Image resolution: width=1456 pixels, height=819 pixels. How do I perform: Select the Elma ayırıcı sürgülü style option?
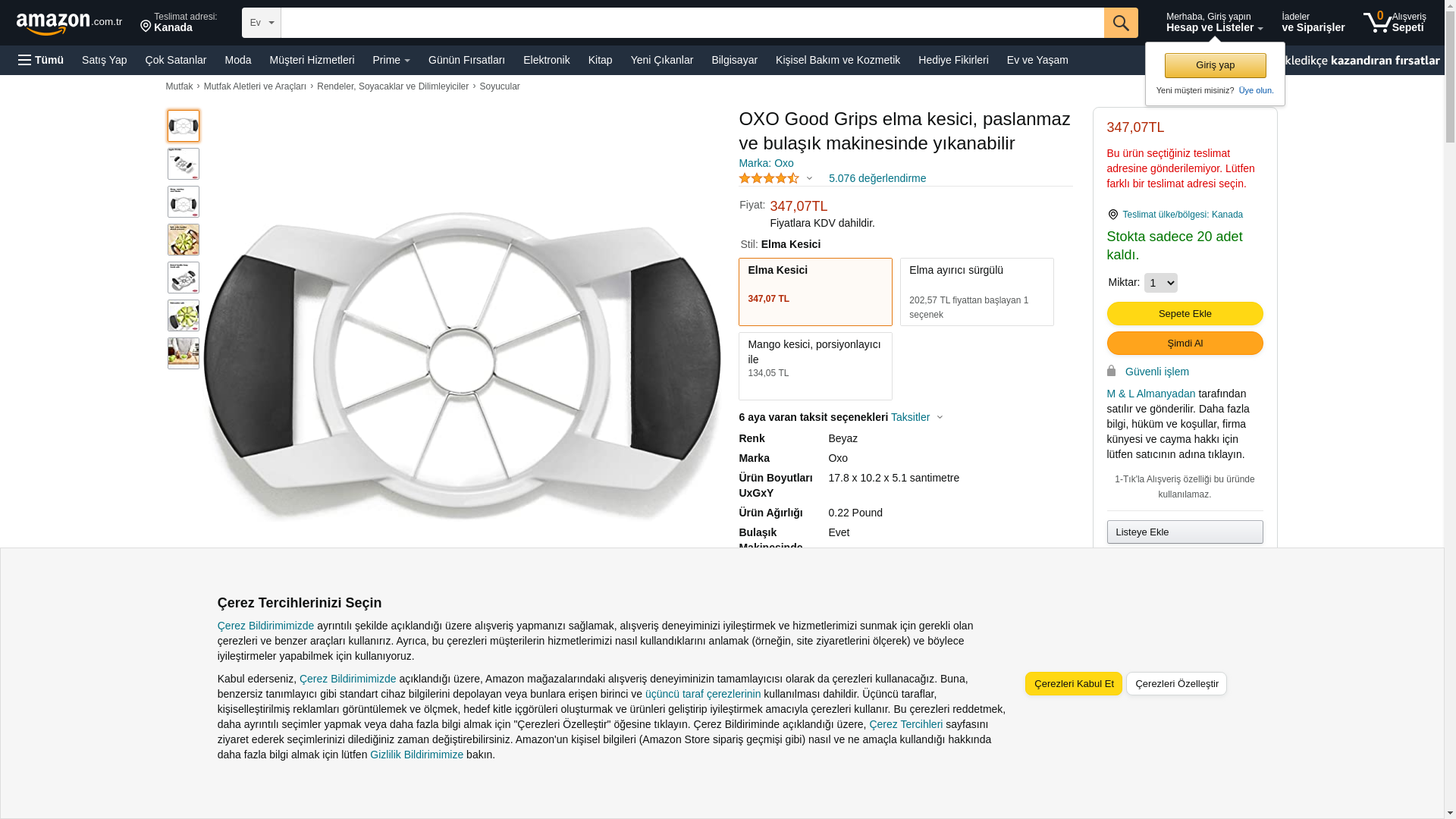977,292
